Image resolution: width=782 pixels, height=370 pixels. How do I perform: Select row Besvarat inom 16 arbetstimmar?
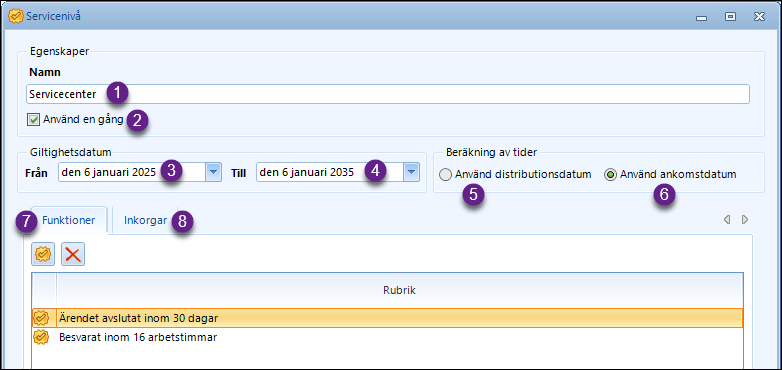click(x=388, y=338)
